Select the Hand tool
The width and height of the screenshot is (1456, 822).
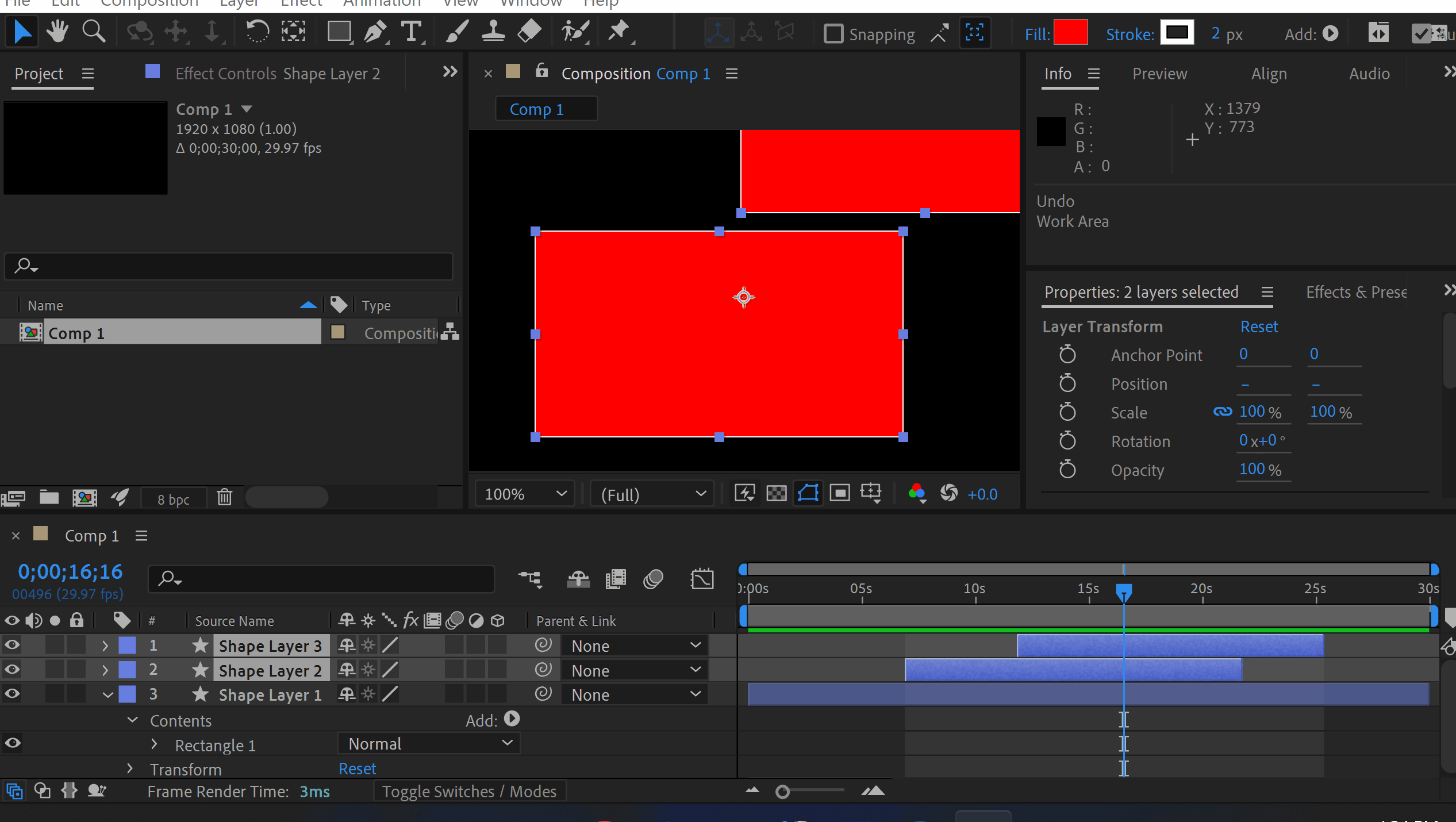pos(57,32)
